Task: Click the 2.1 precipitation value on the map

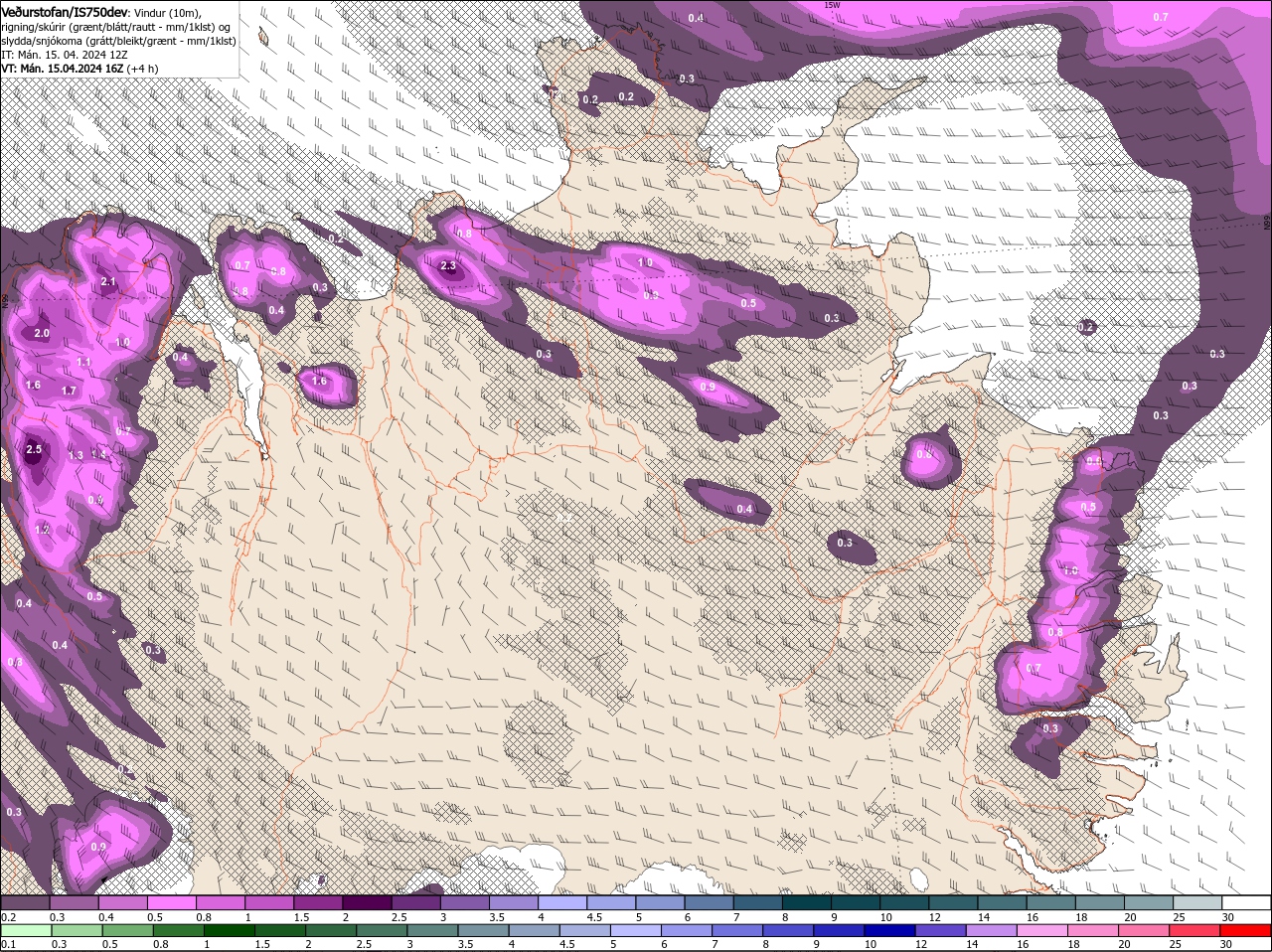Action: pos(109,282)
